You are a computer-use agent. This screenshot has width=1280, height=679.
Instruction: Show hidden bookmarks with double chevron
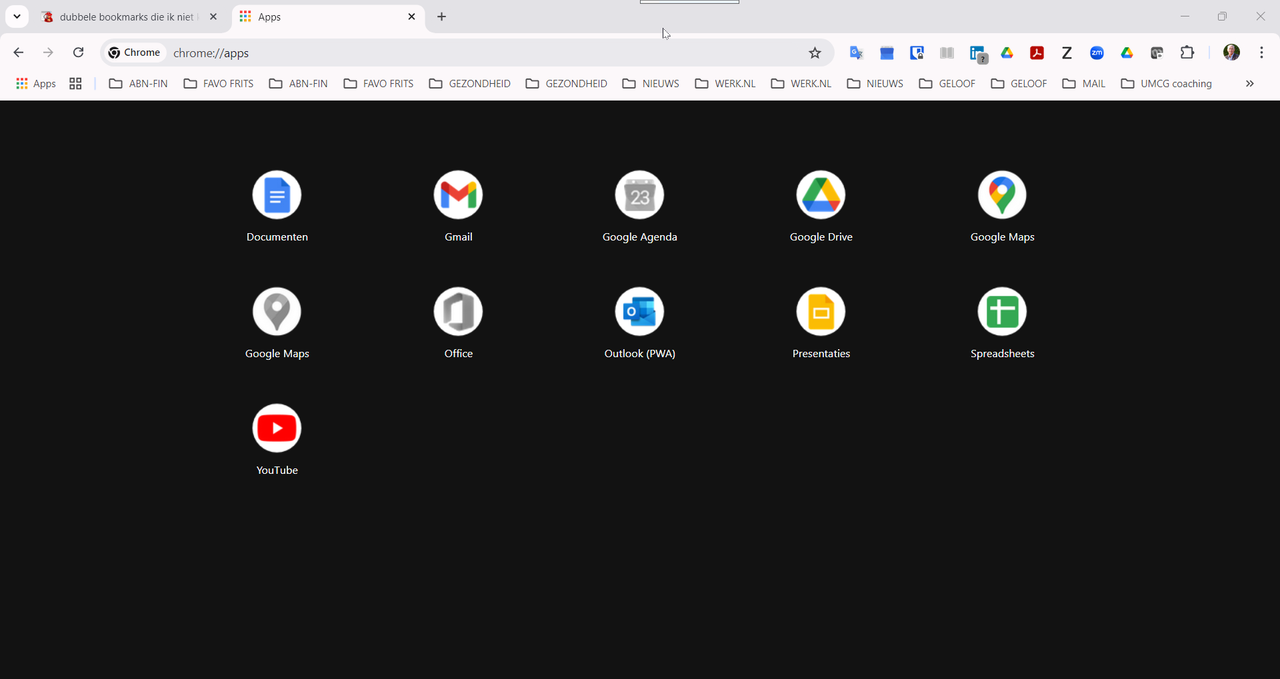click(x=1250, y=84)
